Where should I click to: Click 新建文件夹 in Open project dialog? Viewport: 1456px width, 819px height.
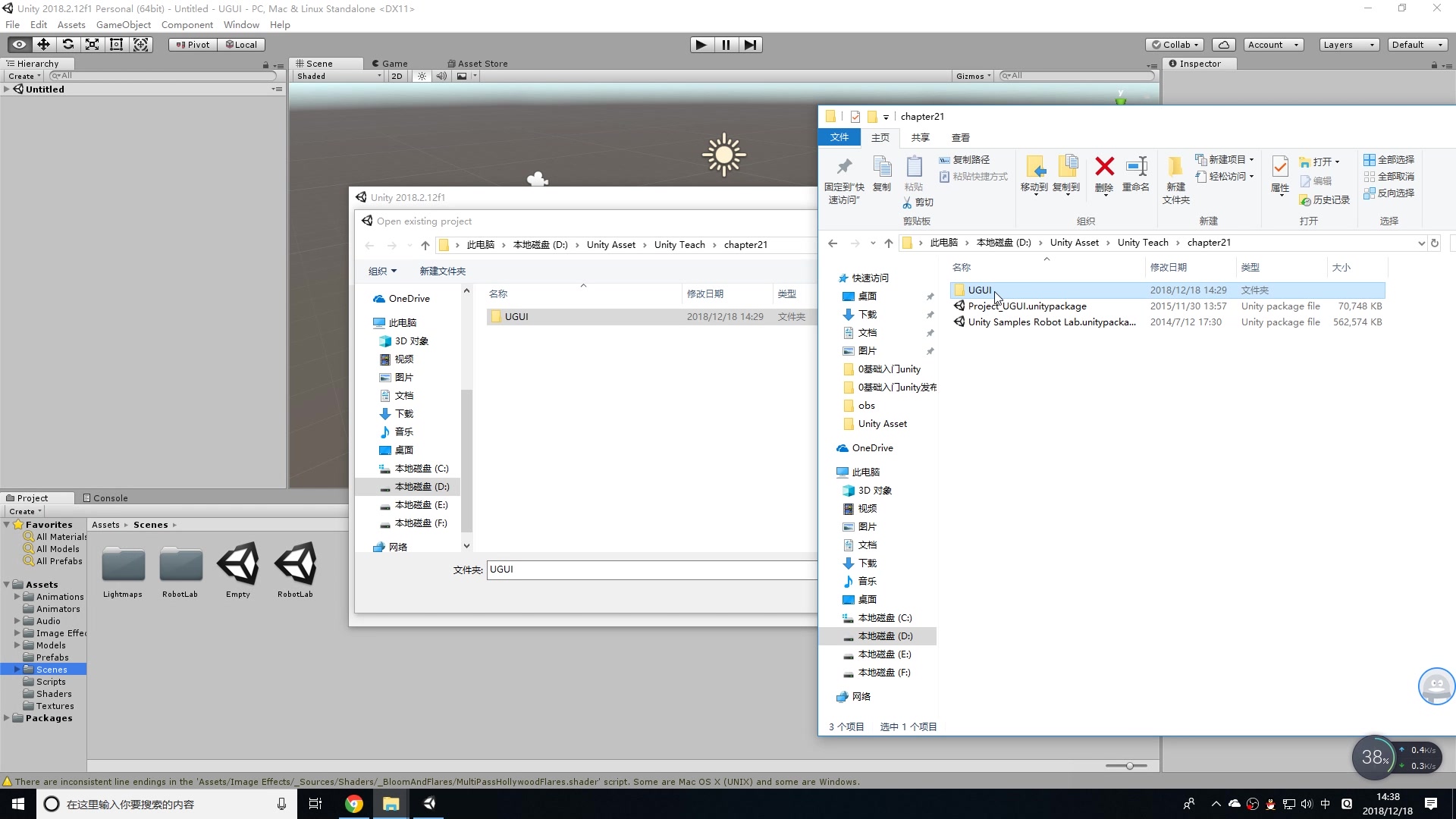[x=442, y=271]
